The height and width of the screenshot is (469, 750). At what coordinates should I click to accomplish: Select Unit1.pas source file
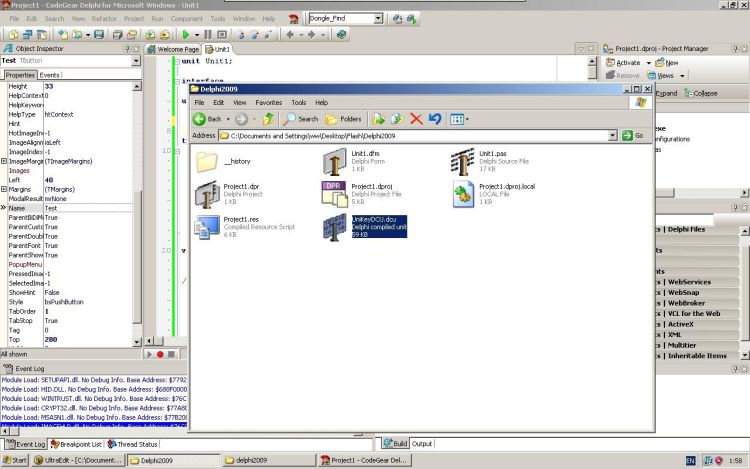point(489,161)
